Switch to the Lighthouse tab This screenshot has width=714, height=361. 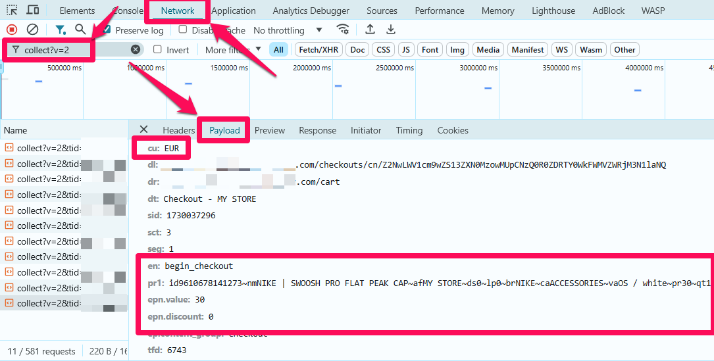pyautogui.click(x=553, y=10)
